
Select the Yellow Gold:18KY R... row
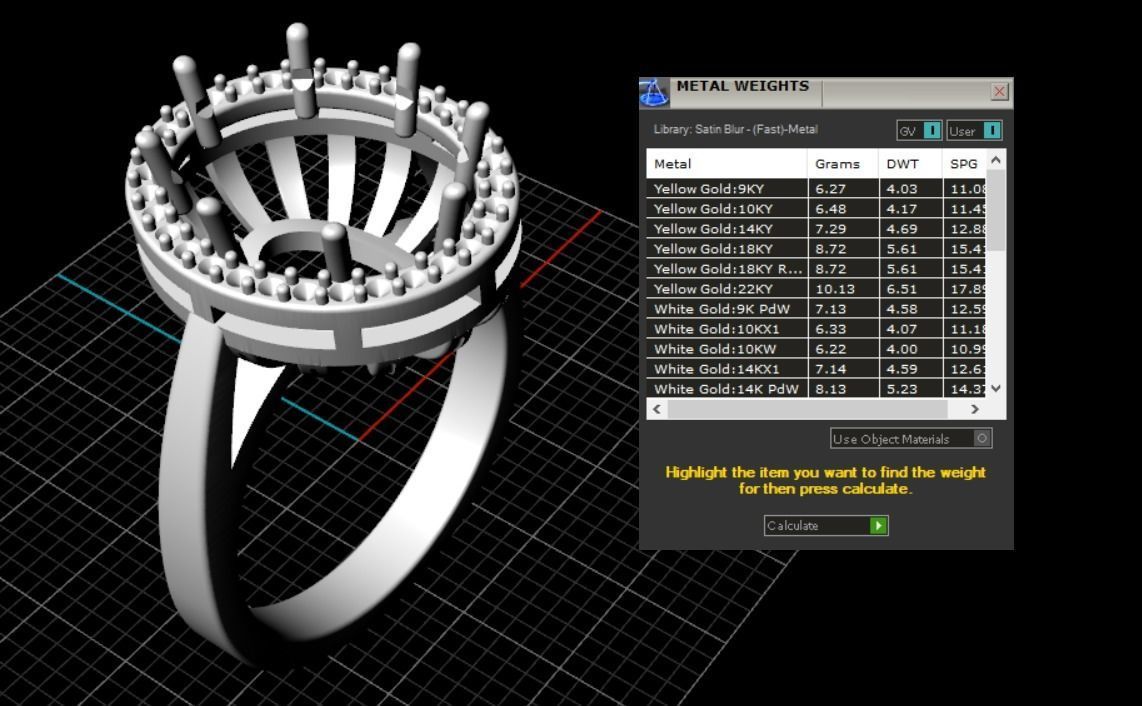(816, 269)
